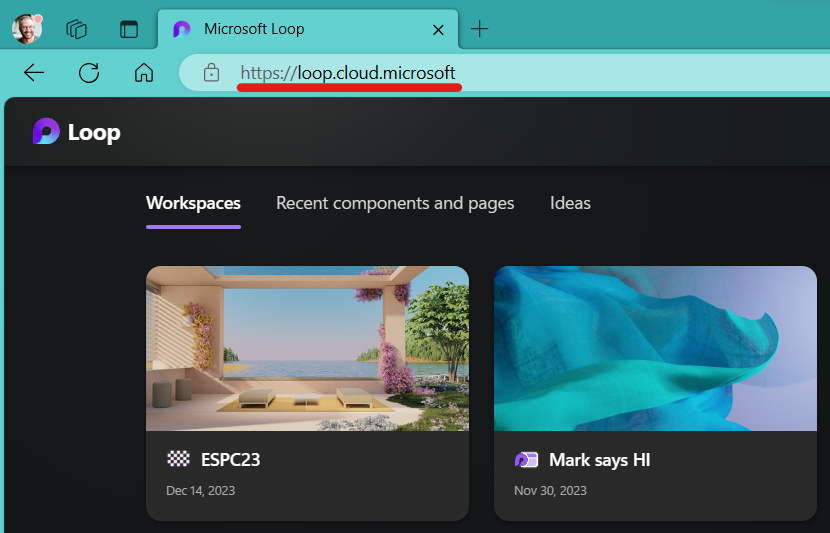This screenshot has width=830, height=533.
Task: Switch to Recent components and pages tab
Action: click(395, 203)
